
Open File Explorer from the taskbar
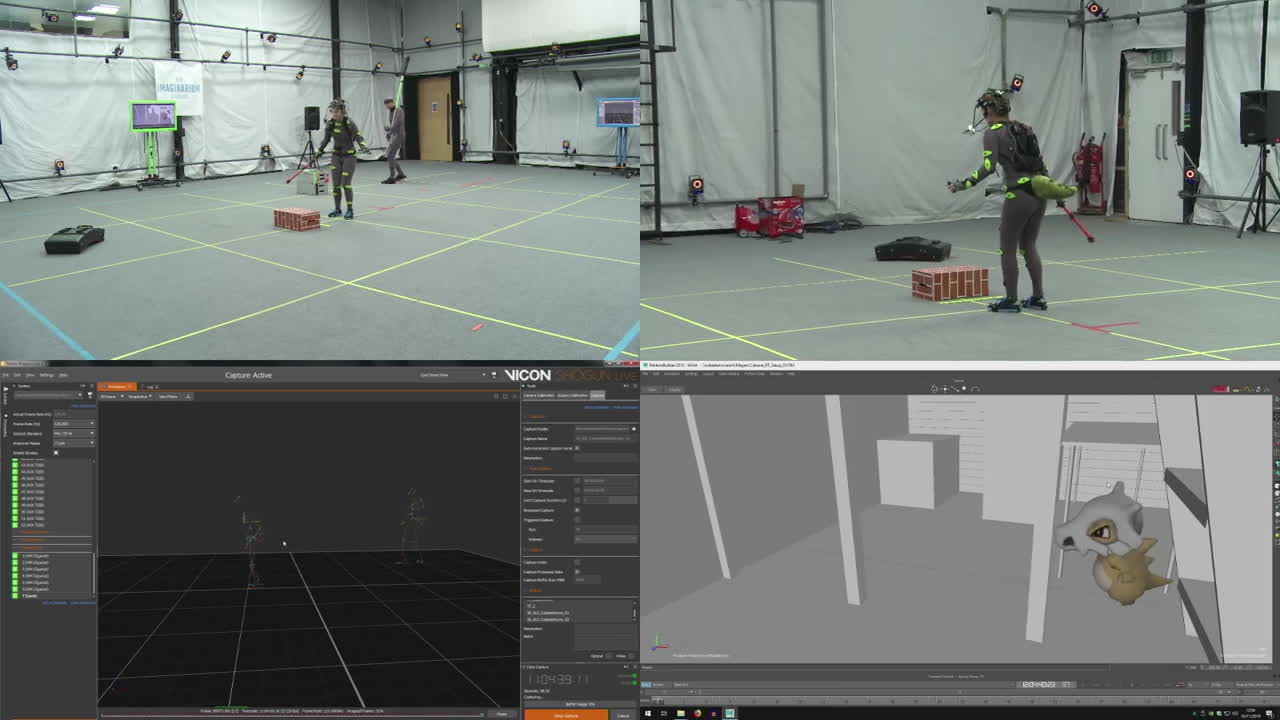(680, 713)
